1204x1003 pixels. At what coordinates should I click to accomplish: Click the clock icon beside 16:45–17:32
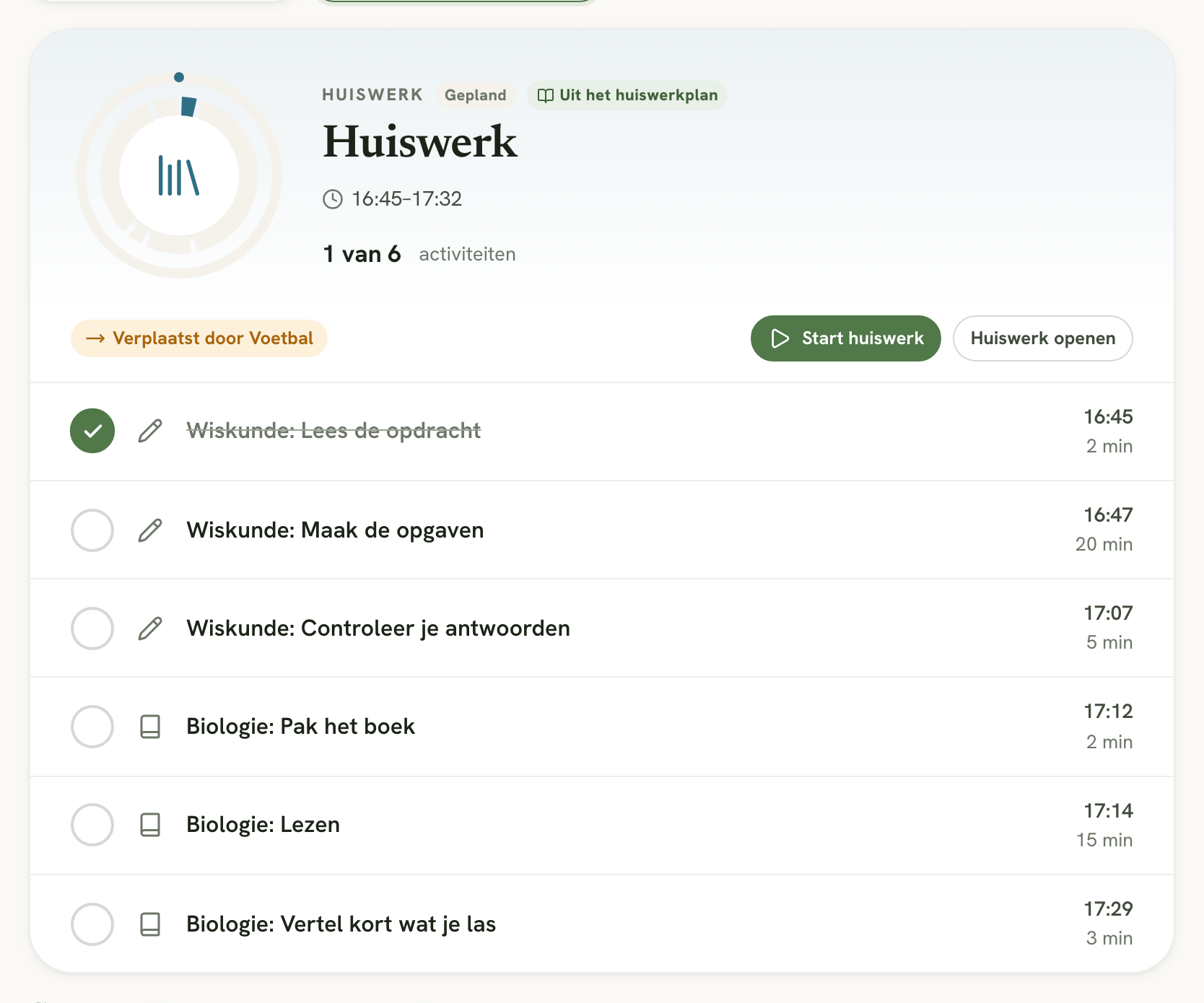[x=333, y=199]
